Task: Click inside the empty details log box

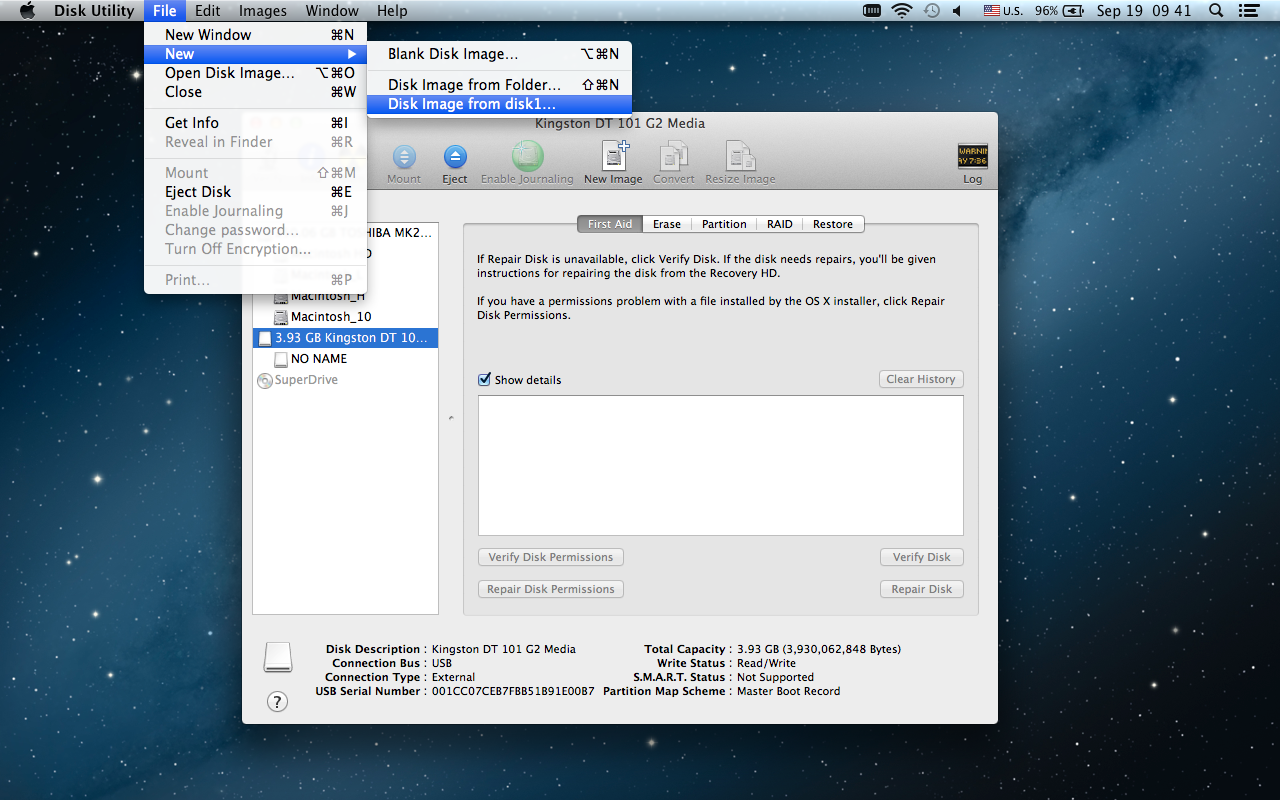Action: point(721,466)
